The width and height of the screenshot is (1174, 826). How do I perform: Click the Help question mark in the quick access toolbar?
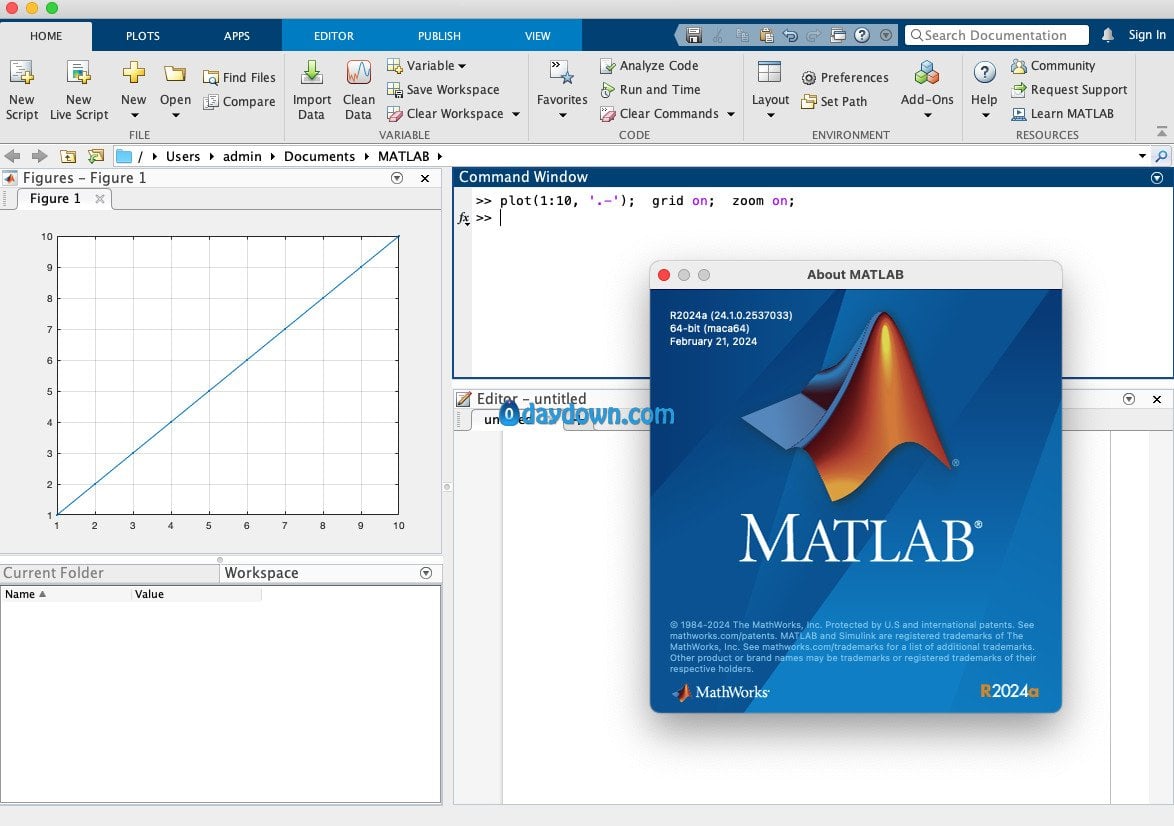[x=862, y=35]
